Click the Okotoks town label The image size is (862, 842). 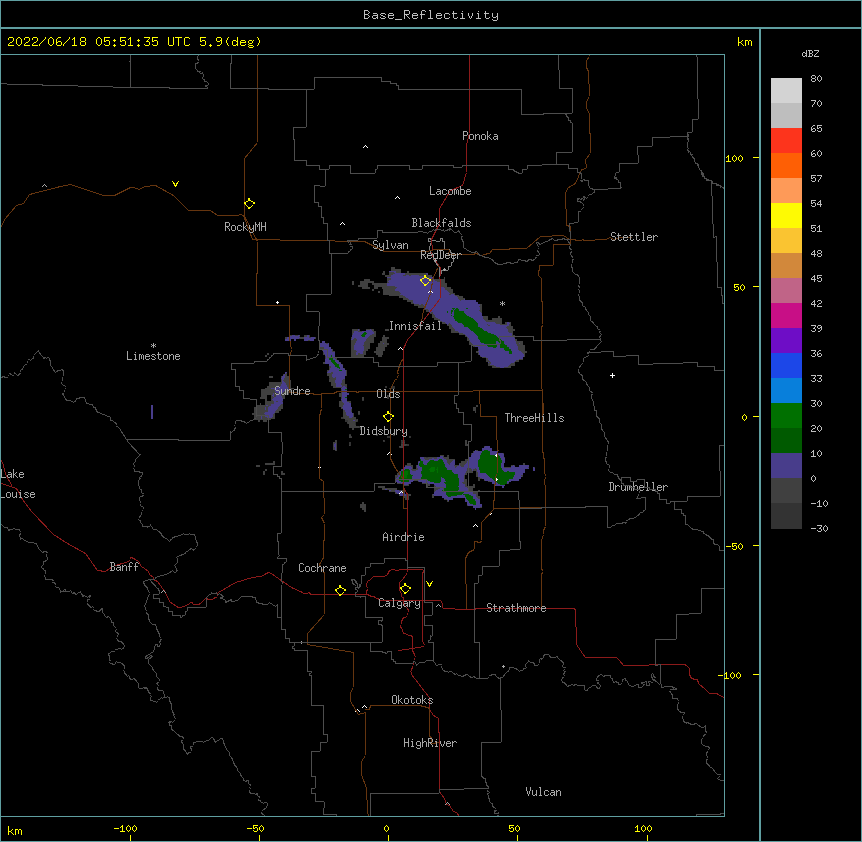point(412,700)
